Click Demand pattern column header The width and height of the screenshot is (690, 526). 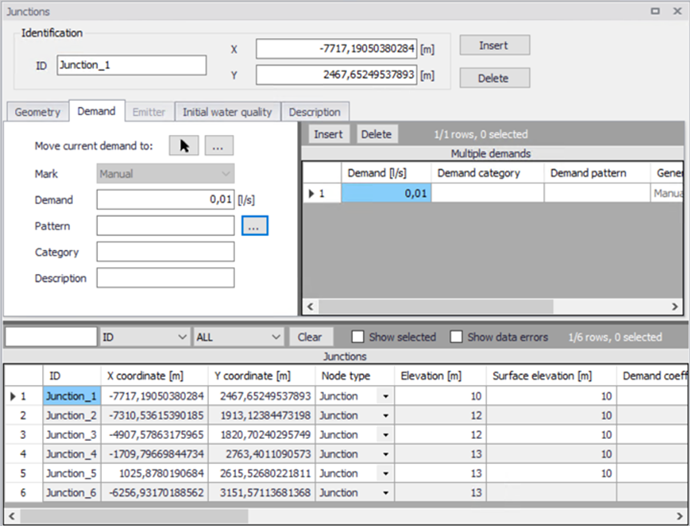(x=597, y=173)
